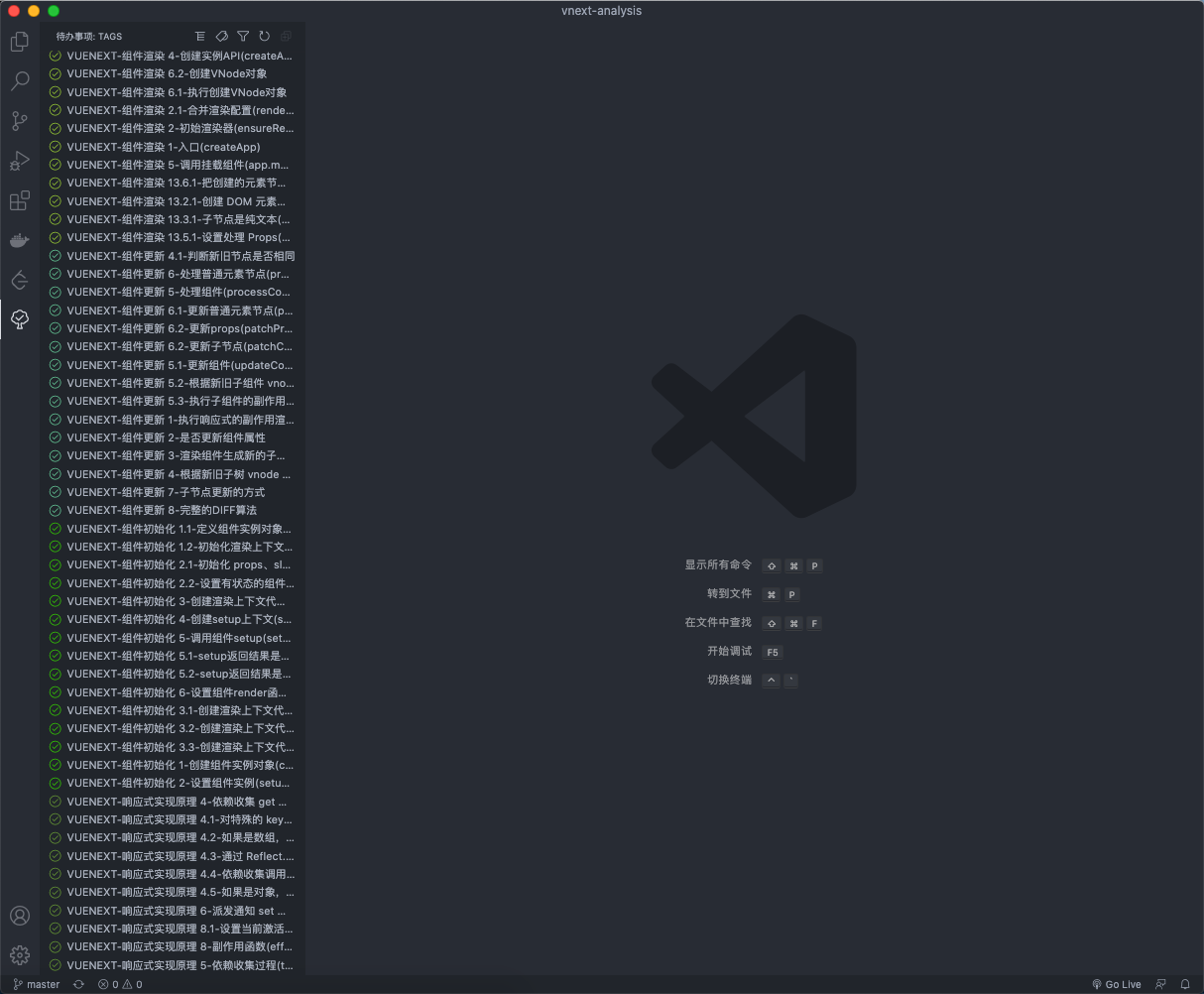Open the Docker whale view
The image size is (1204, 994).
pos(20,240)
